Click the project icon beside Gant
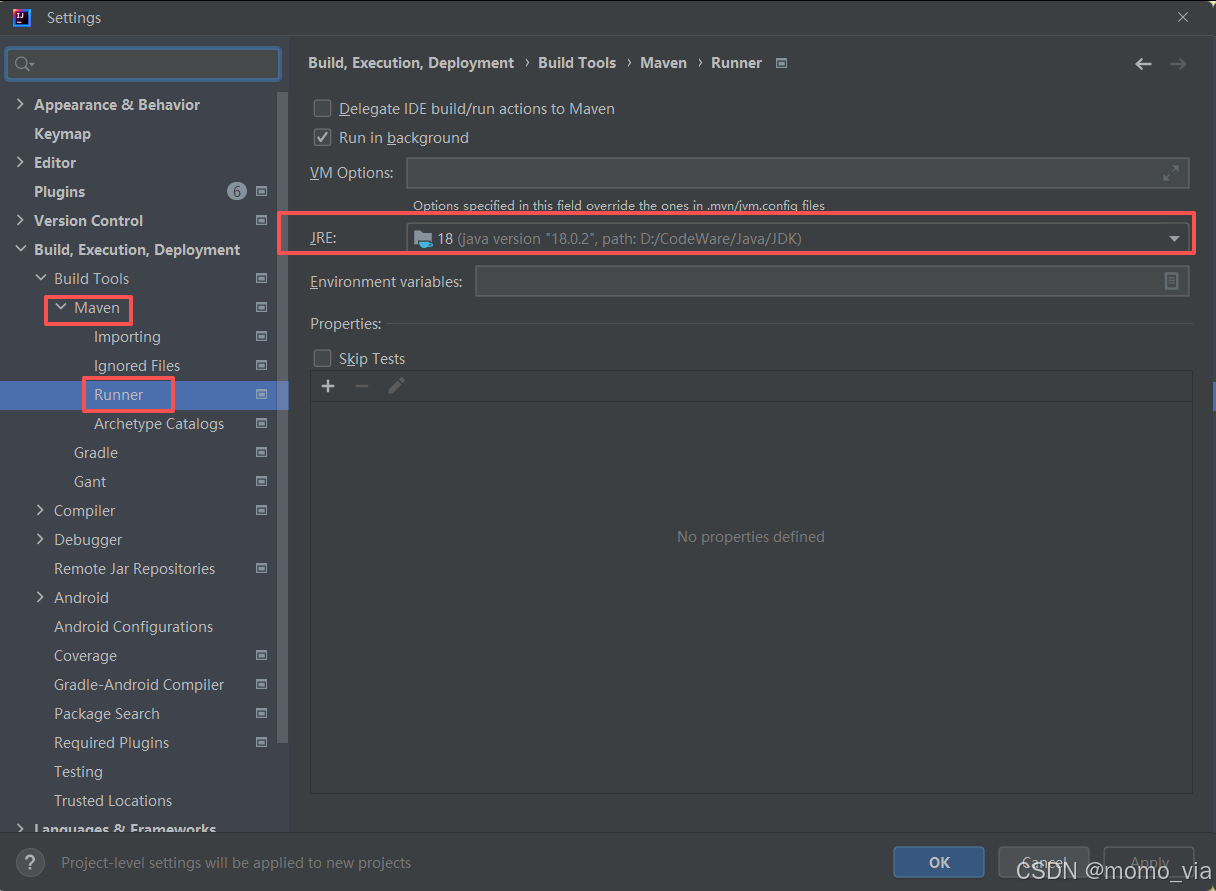The height and width of the screenshot is (891, 1216). coord(262,481)
